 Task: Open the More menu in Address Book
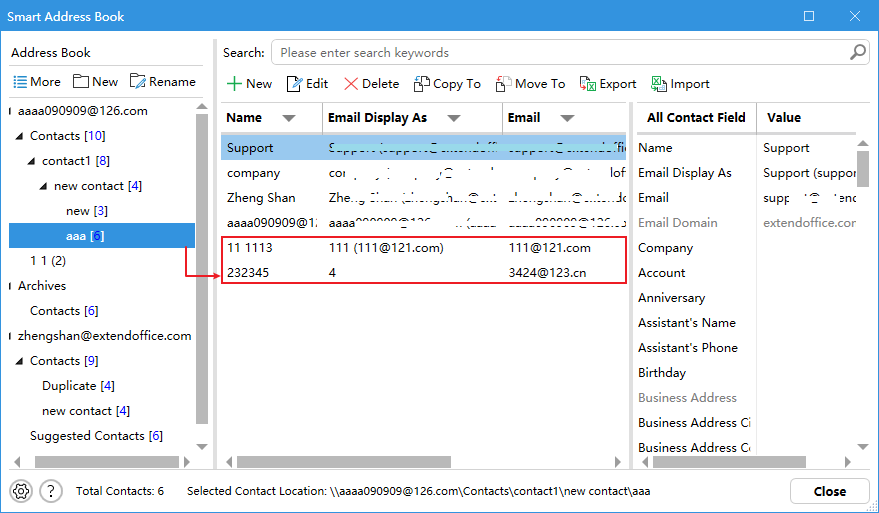tap(36, 82)
